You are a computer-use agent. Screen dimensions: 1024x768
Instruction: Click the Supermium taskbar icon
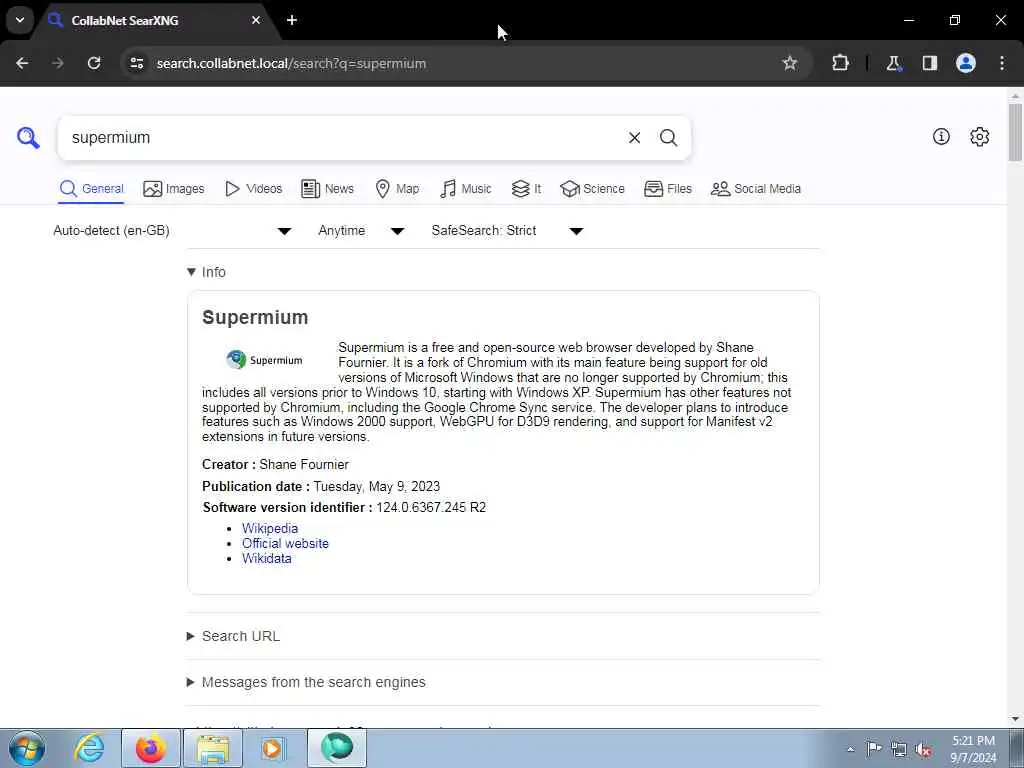coord(336,748)
